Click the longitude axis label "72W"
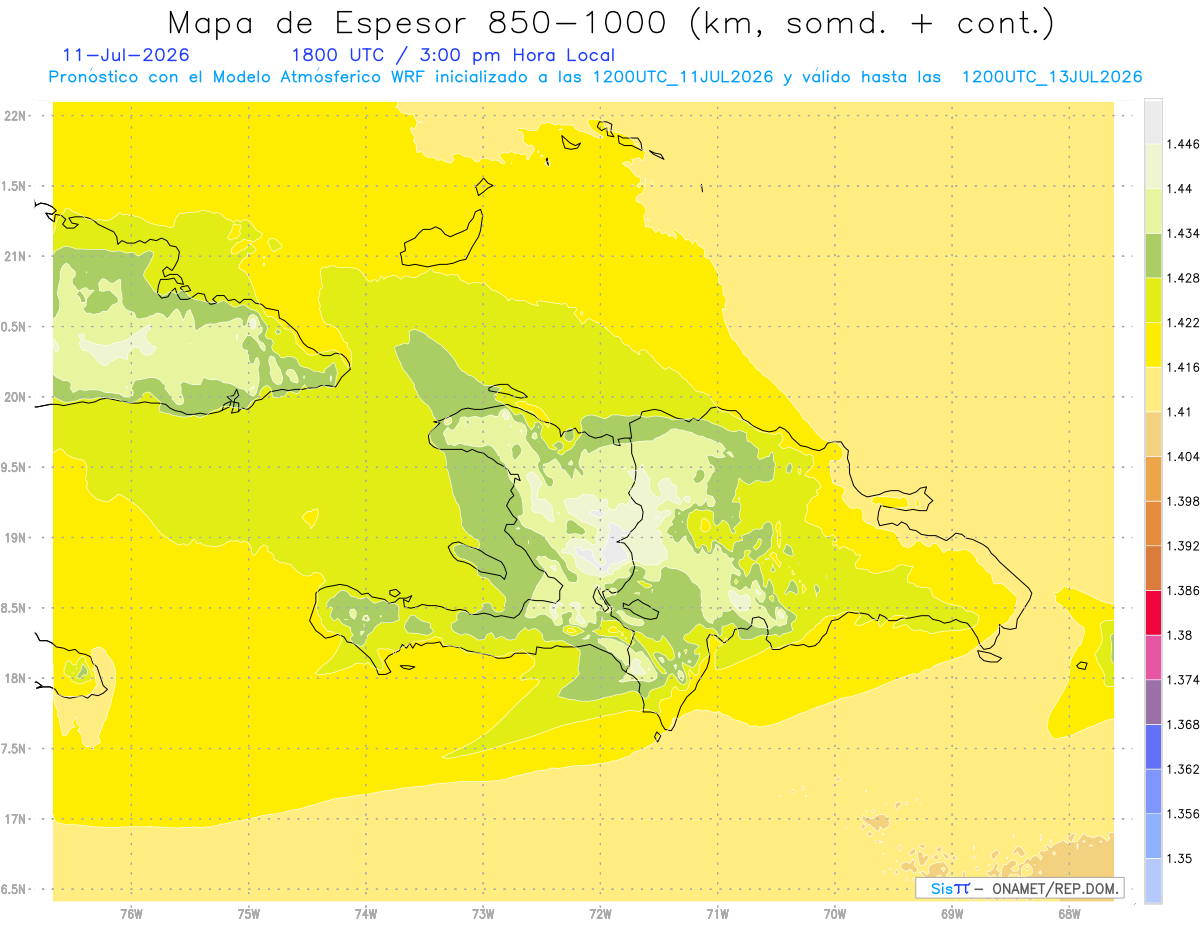Image resolution: width=1200 pixels, height=927 pixels. (x=600, y=913)
